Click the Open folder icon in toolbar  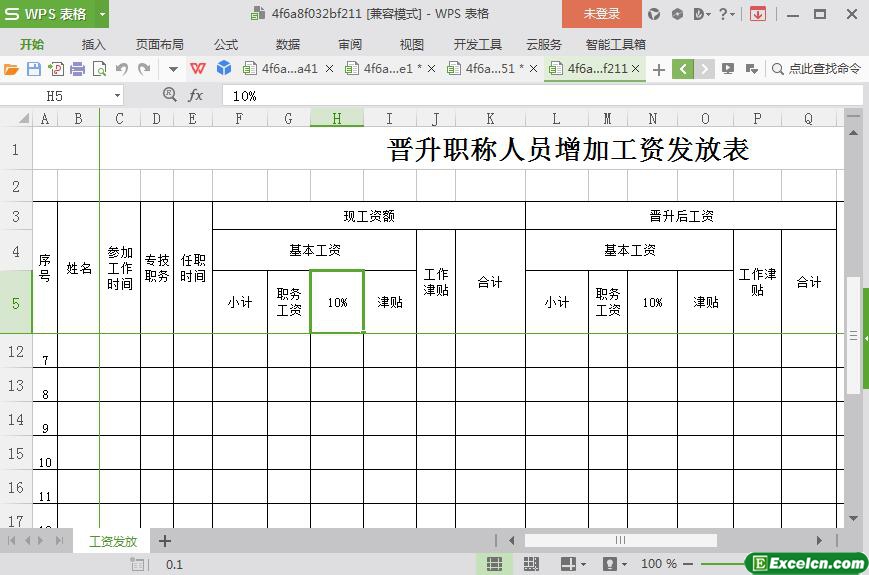point(11,69)
